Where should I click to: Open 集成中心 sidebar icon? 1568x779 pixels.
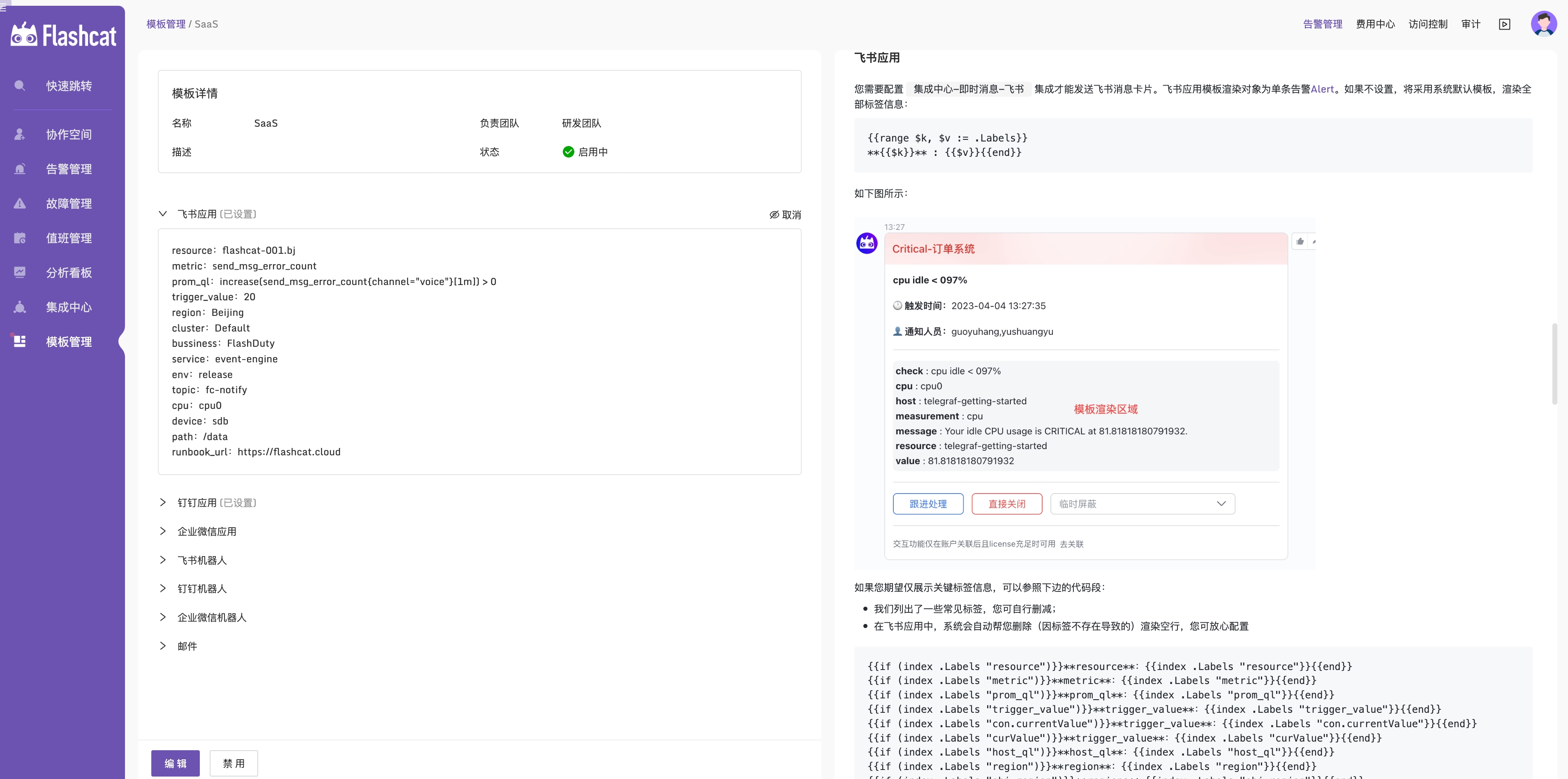19,307
